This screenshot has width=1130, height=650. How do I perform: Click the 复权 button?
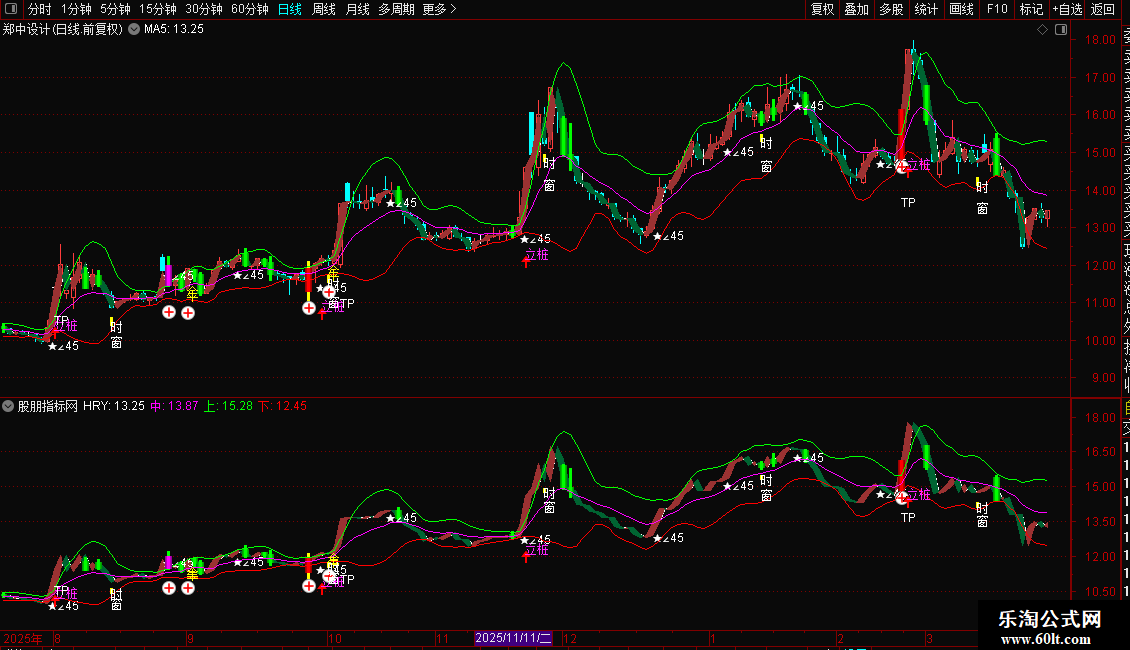(x=822, y=9)
